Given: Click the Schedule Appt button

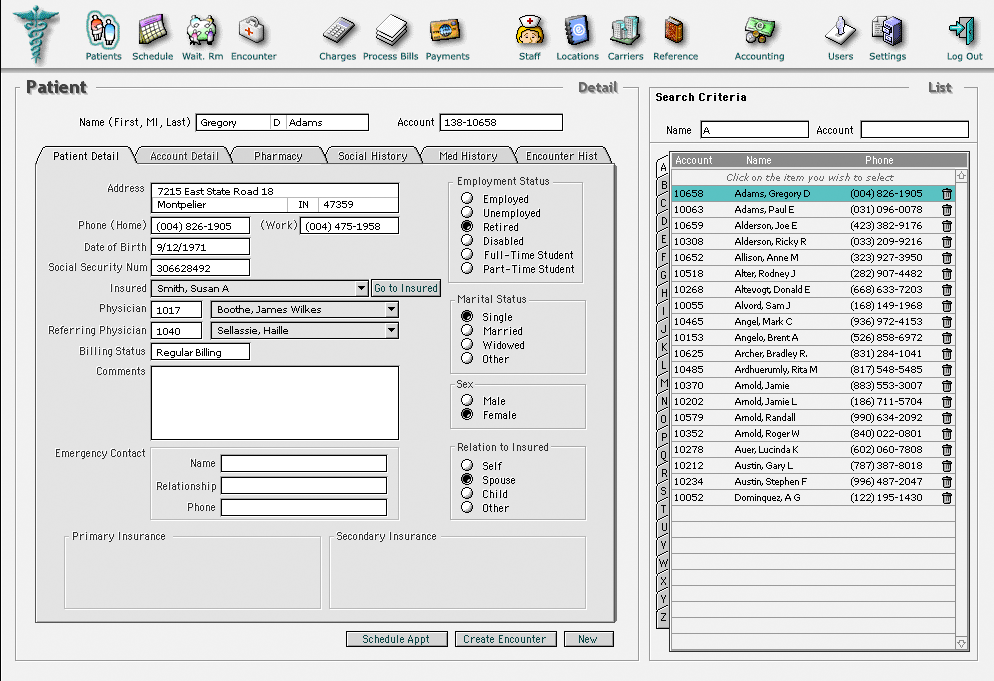Looking at the screenshot, I should tap(396, 639).
